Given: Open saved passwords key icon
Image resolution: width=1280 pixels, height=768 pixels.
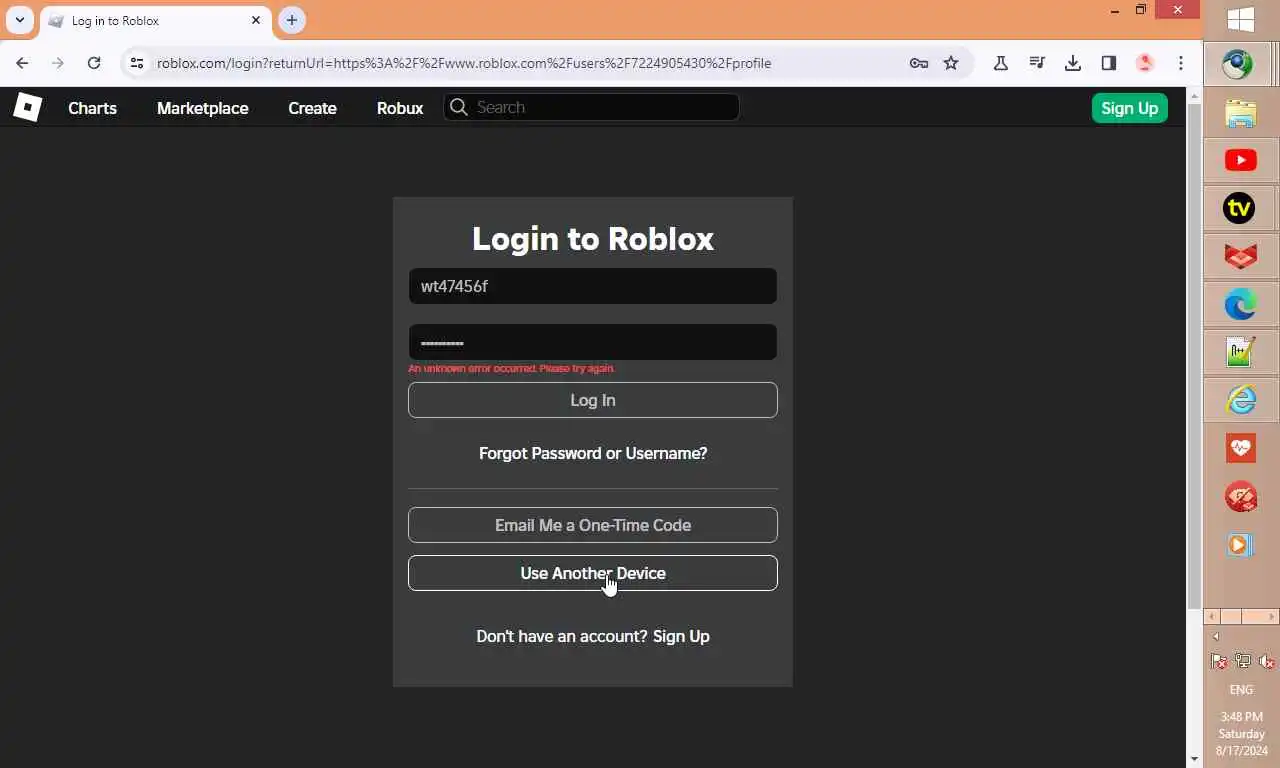Looking at the screenshot, I should (918, 63).
